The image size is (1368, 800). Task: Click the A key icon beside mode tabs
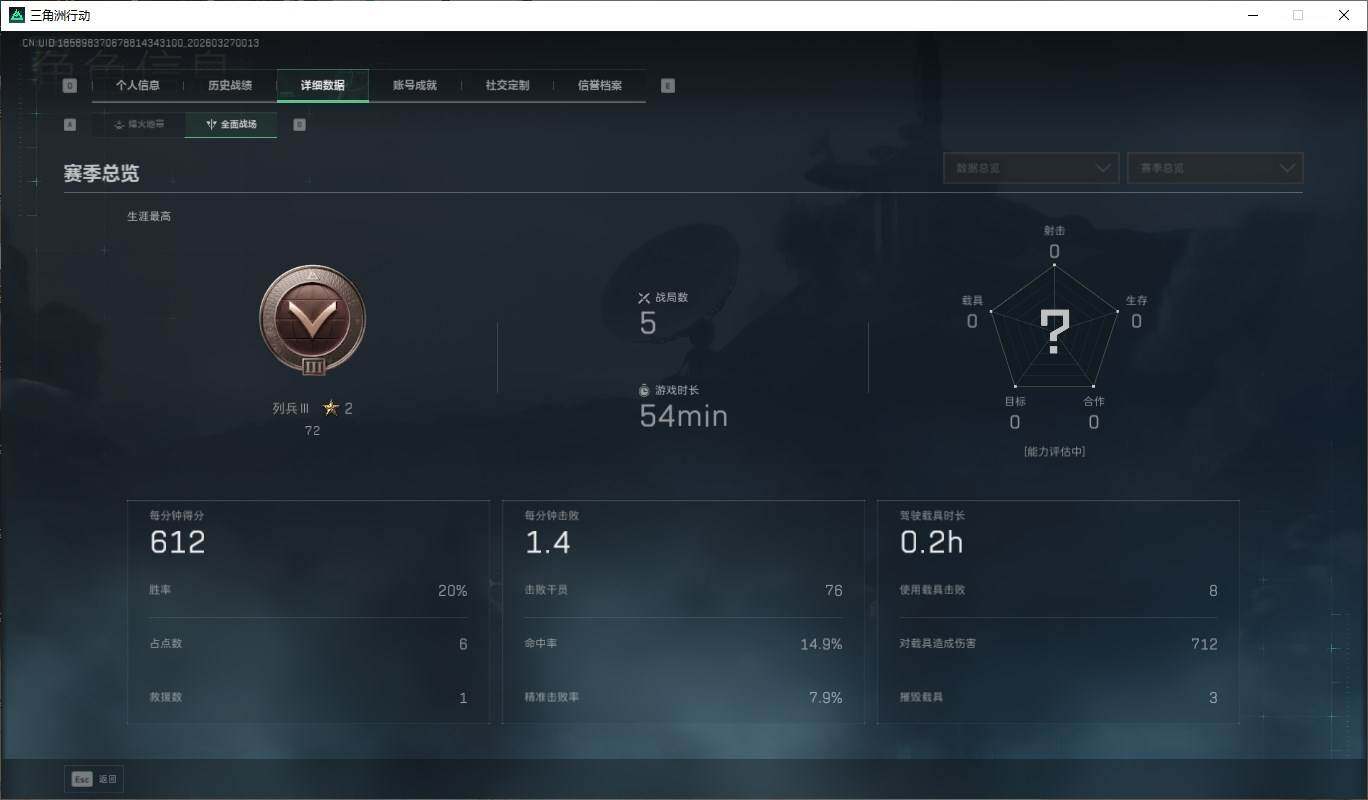tap(70, 125)
